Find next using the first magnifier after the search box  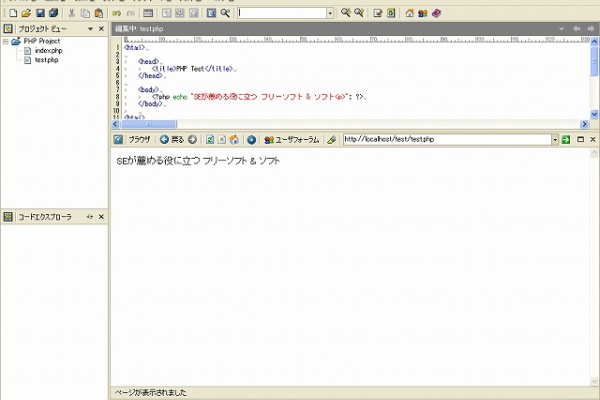click(x=346, y=13)
